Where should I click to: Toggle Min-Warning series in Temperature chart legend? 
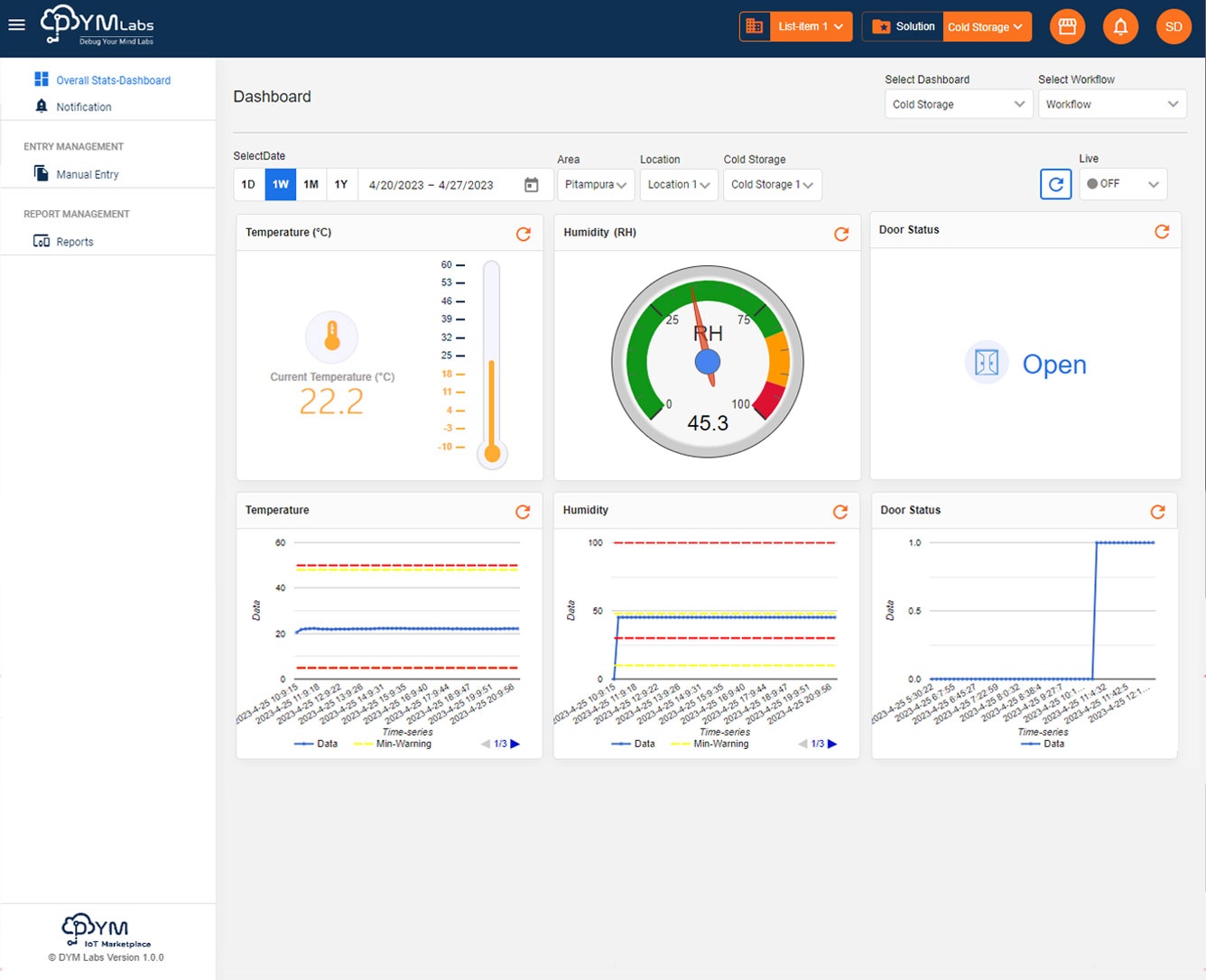tap(393, 744)
